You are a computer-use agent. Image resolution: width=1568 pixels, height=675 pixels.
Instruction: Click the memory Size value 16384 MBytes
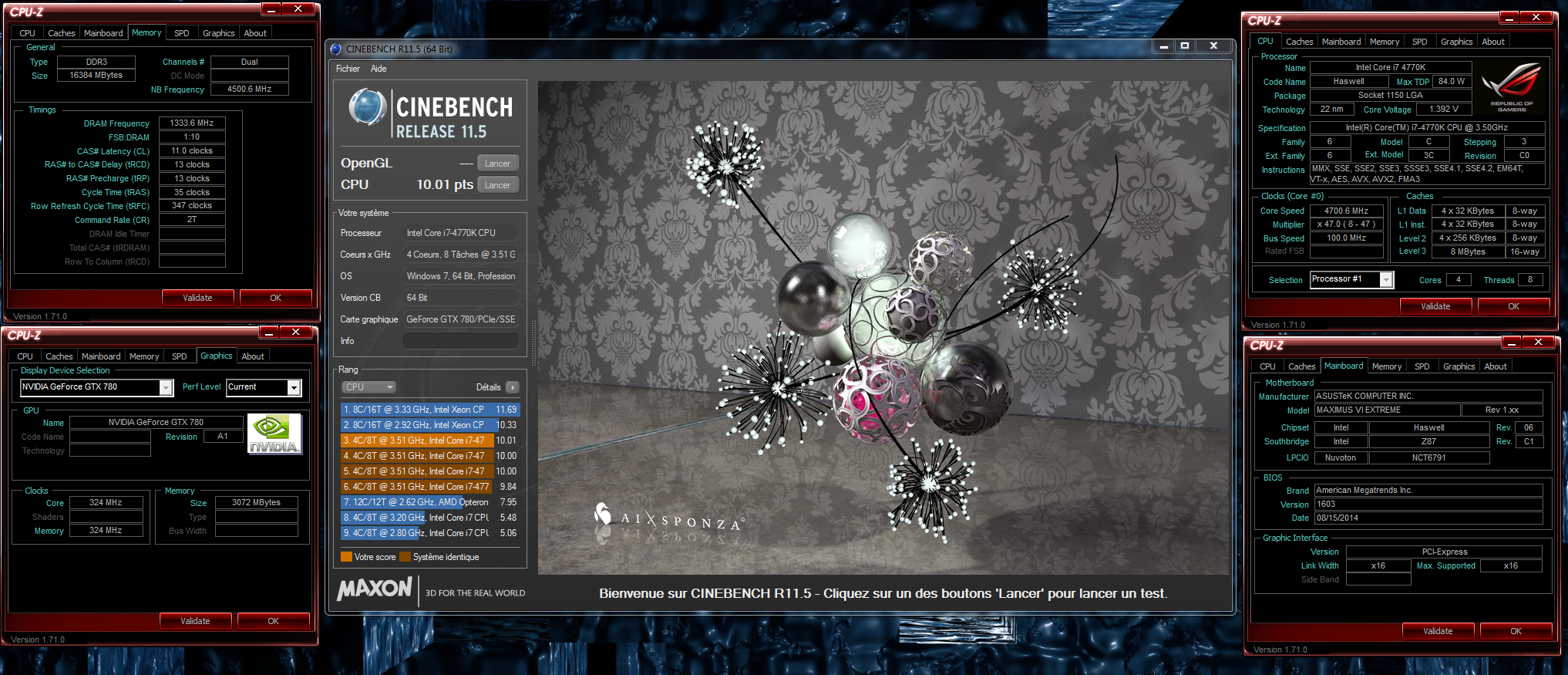click(x=96, y=76)
